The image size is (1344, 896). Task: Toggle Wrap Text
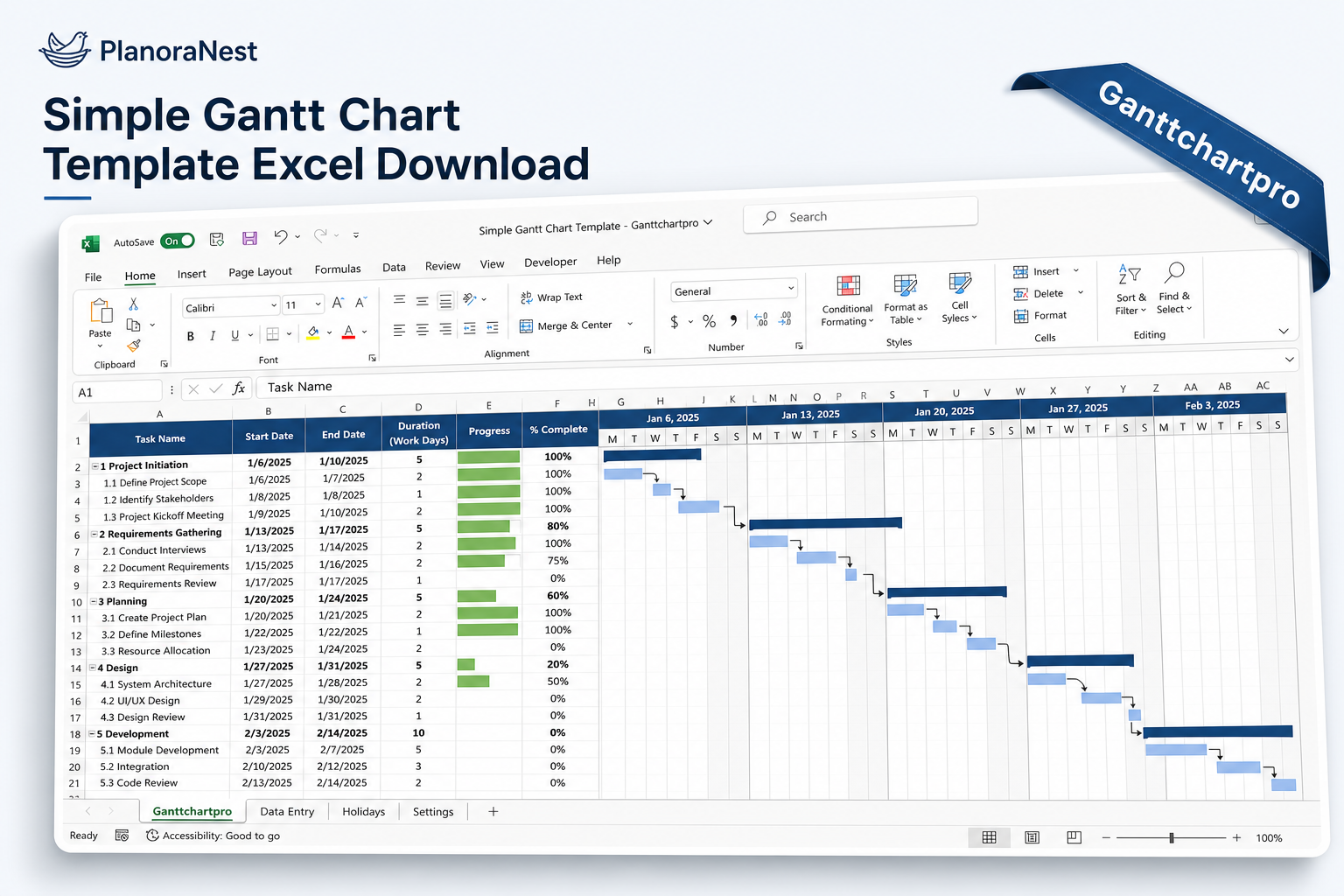(551, 297)
